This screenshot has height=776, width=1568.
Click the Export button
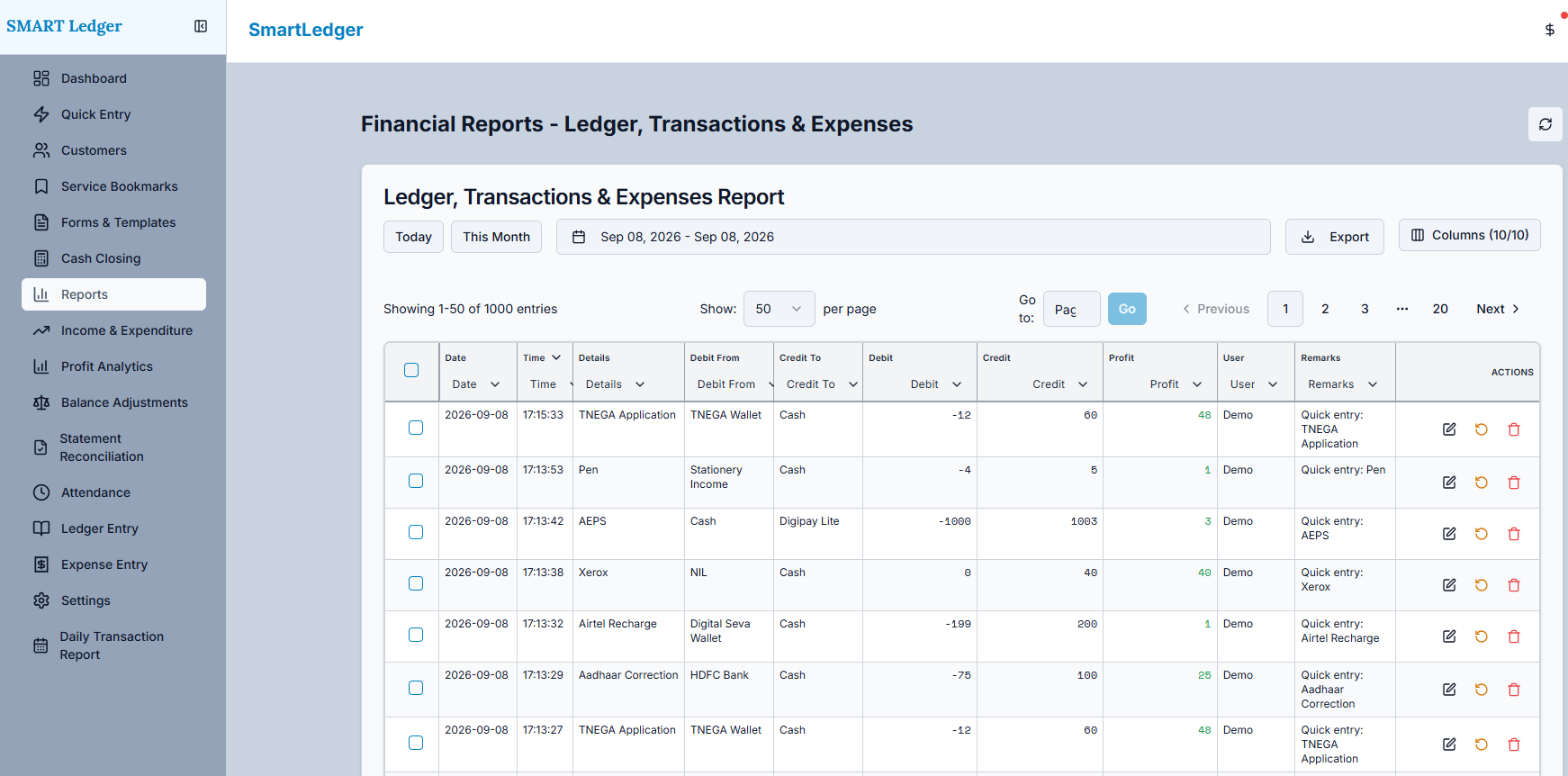(x=1335, y=237)
